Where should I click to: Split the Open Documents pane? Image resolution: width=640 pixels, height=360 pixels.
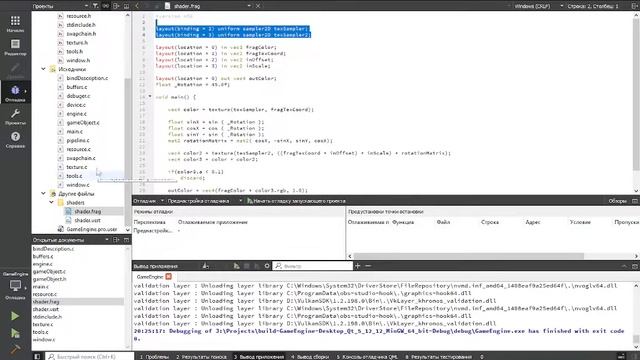click(x=116, y=240)
